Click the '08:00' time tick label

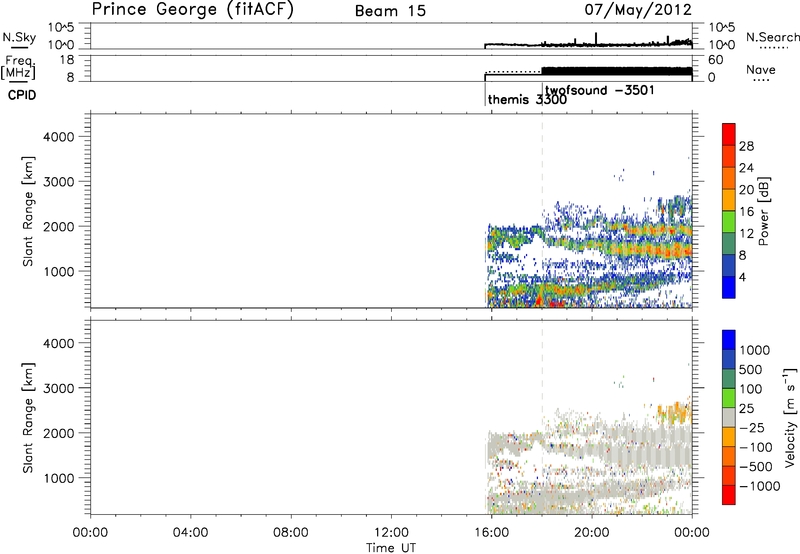[x=290, y=533]
